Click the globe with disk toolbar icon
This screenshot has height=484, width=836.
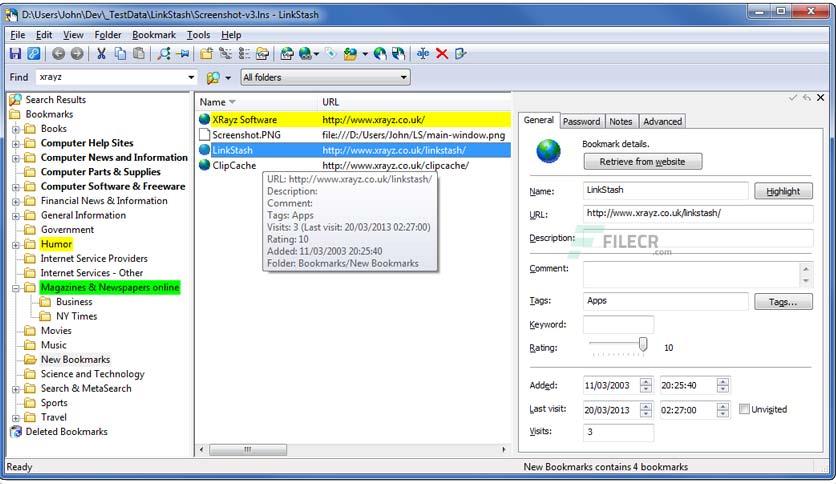(398, 53)
